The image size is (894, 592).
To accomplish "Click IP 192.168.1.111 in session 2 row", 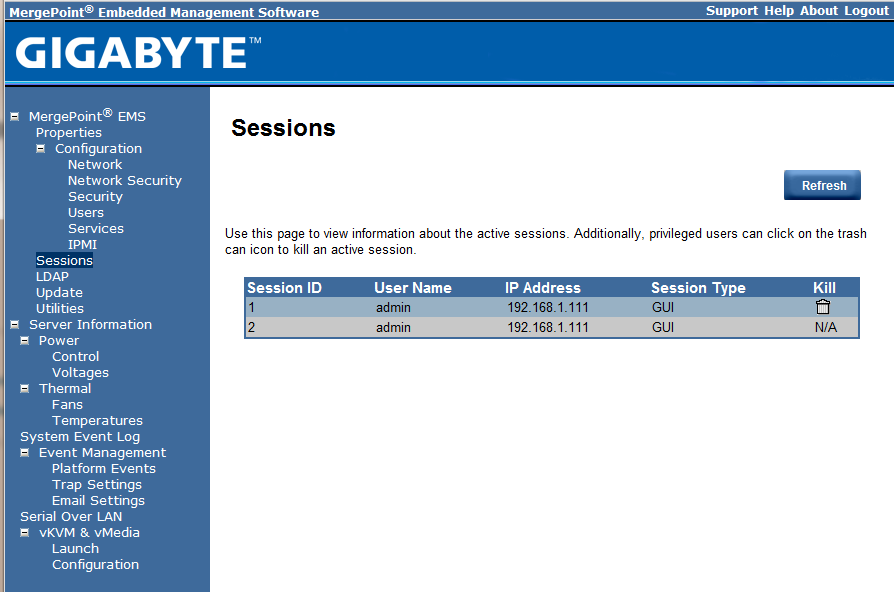I will (548, 327).
